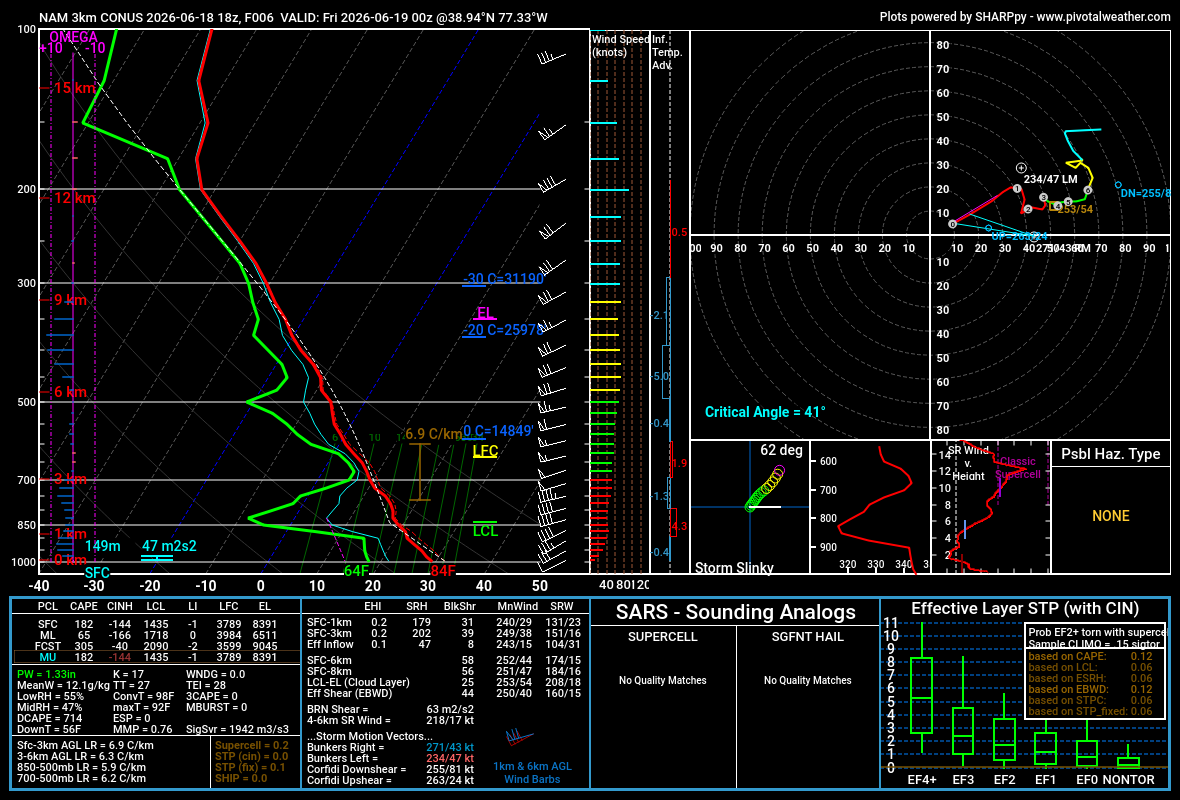
Task: Click the 84F surface temperature value
Action: (442, 571)
